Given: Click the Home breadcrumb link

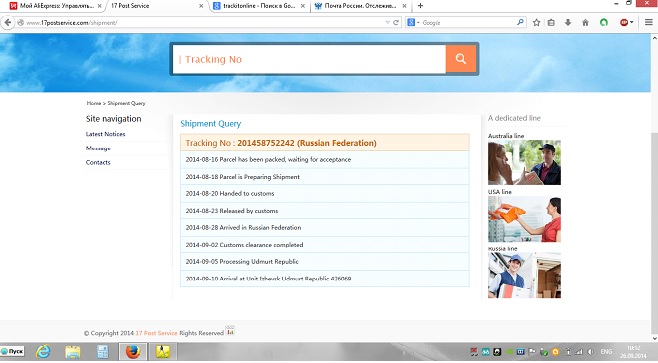Looking at the screenshot, I should (94, 103).
